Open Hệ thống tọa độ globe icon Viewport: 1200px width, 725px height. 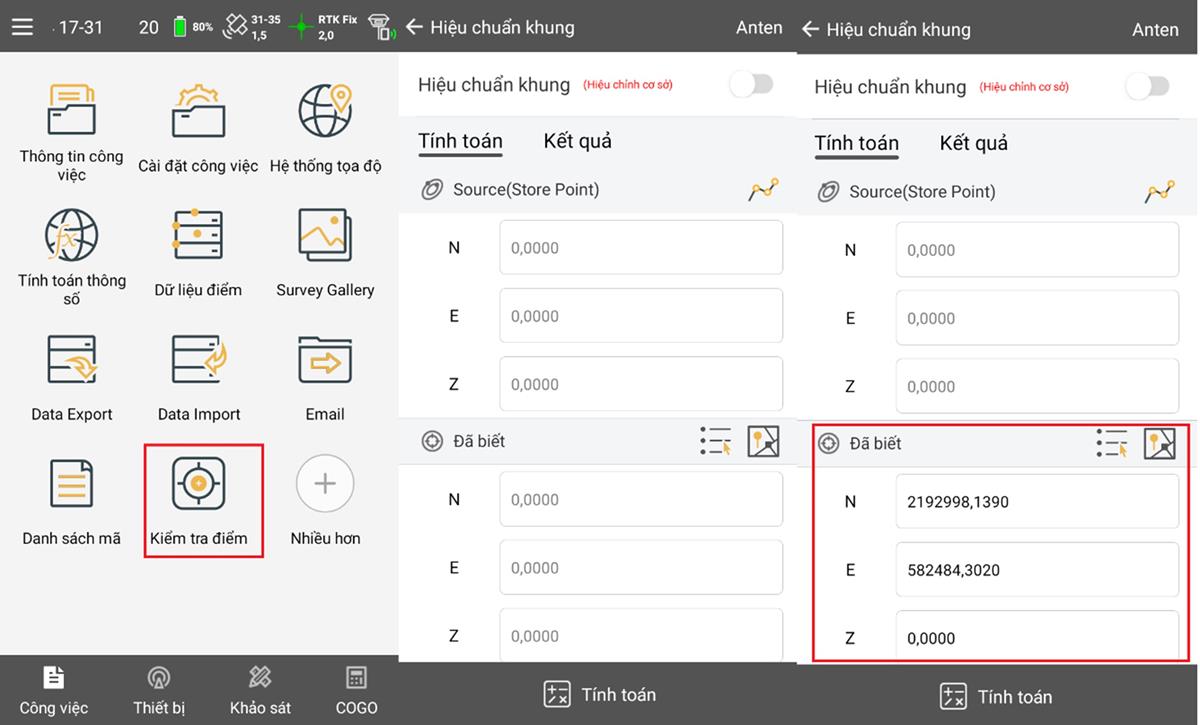(325, 112)
